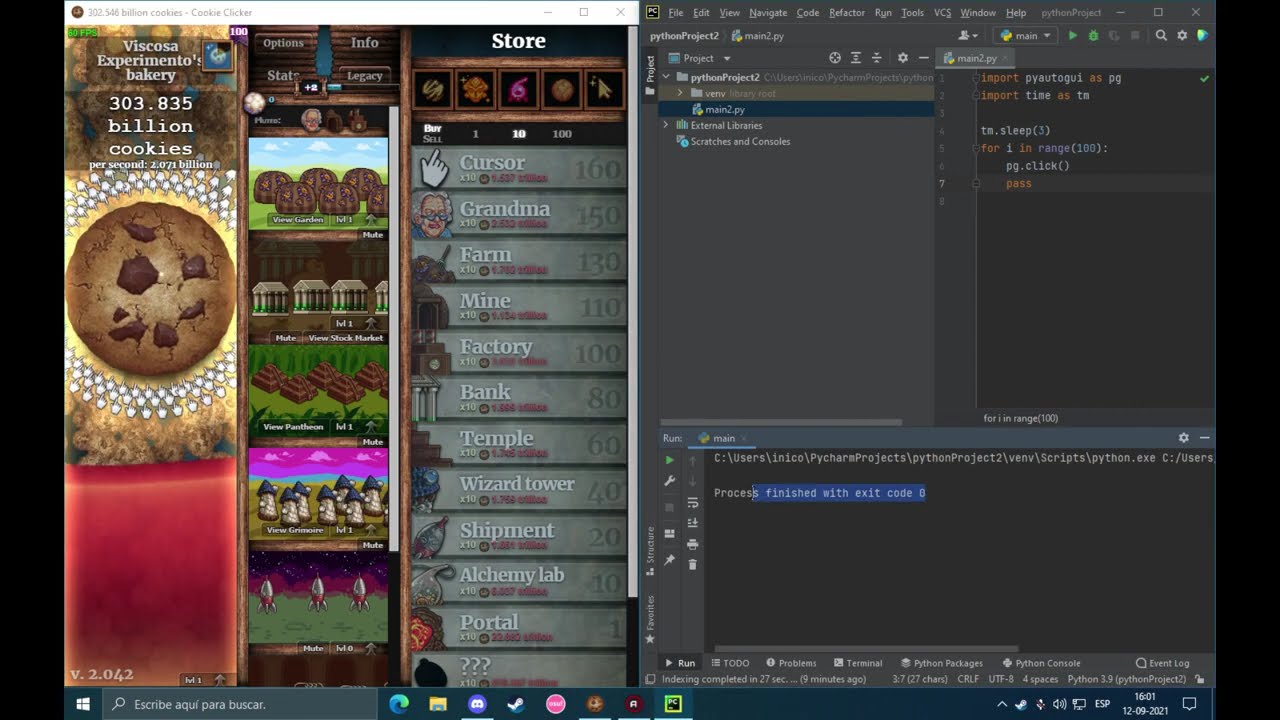The width and height of the screenshot is (1280, 720).
Task: Open the Options menu in Cookie Clicker
Action: click(x=283, y=43)
